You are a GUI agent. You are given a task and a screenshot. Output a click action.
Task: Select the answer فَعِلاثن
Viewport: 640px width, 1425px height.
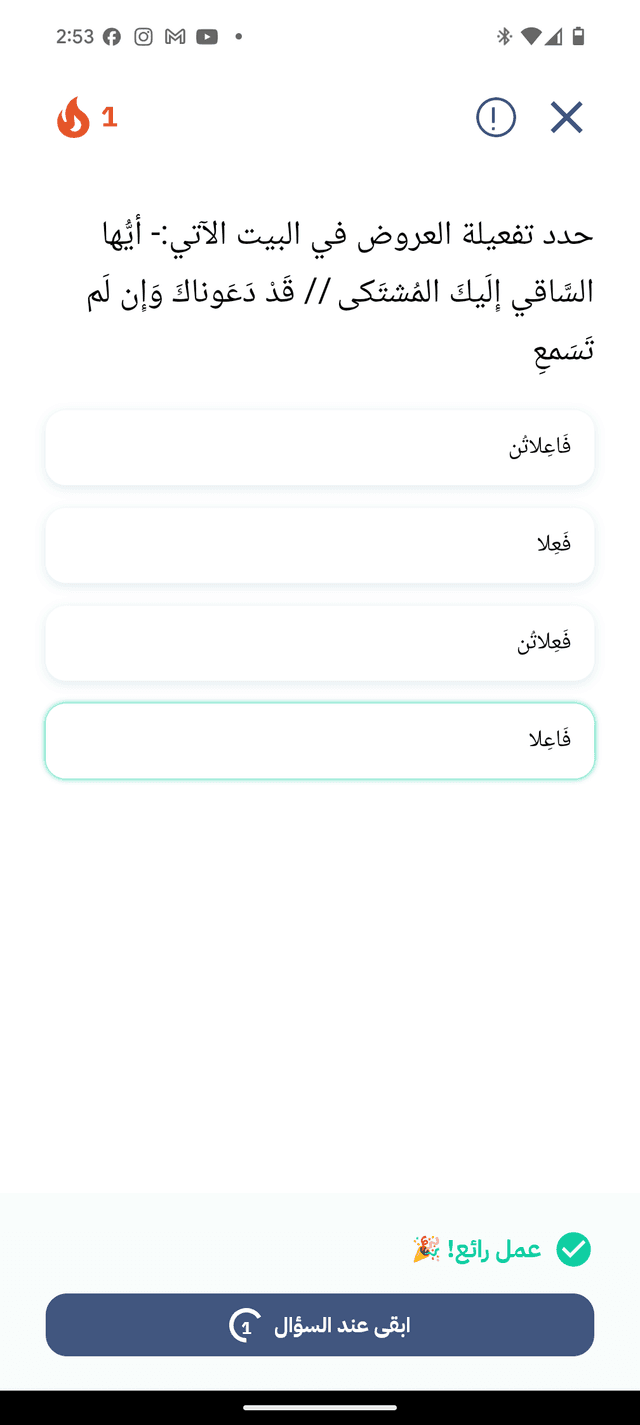[x=320, y=643]
